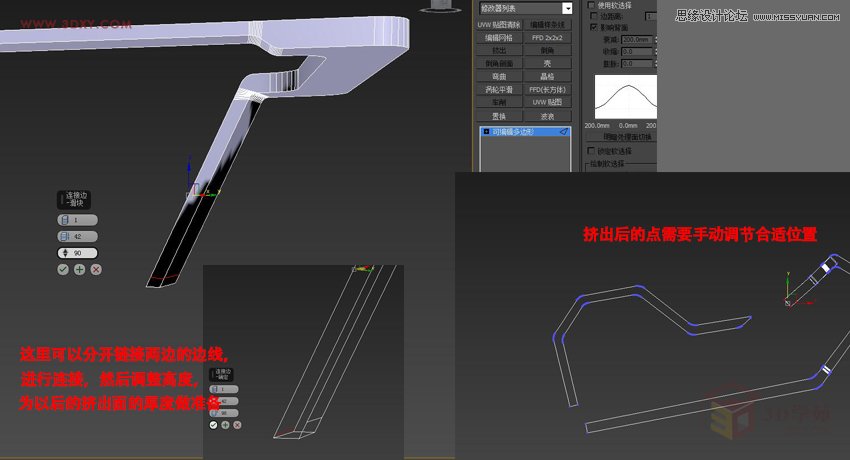The image size is (850, 460).
Task: Click the 编辑网格 modifier button
Action: pos(499,38)
